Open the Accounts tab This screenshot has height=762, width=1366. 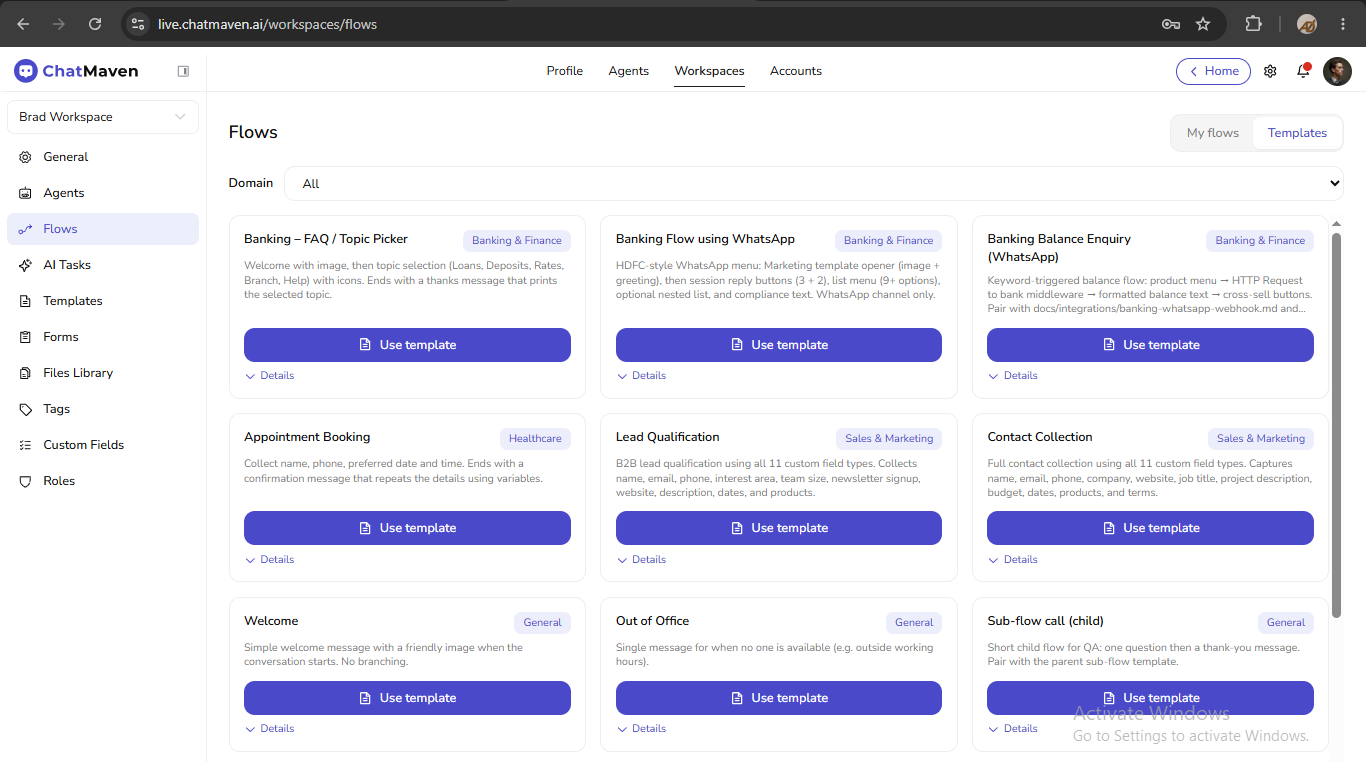(796, 71)
